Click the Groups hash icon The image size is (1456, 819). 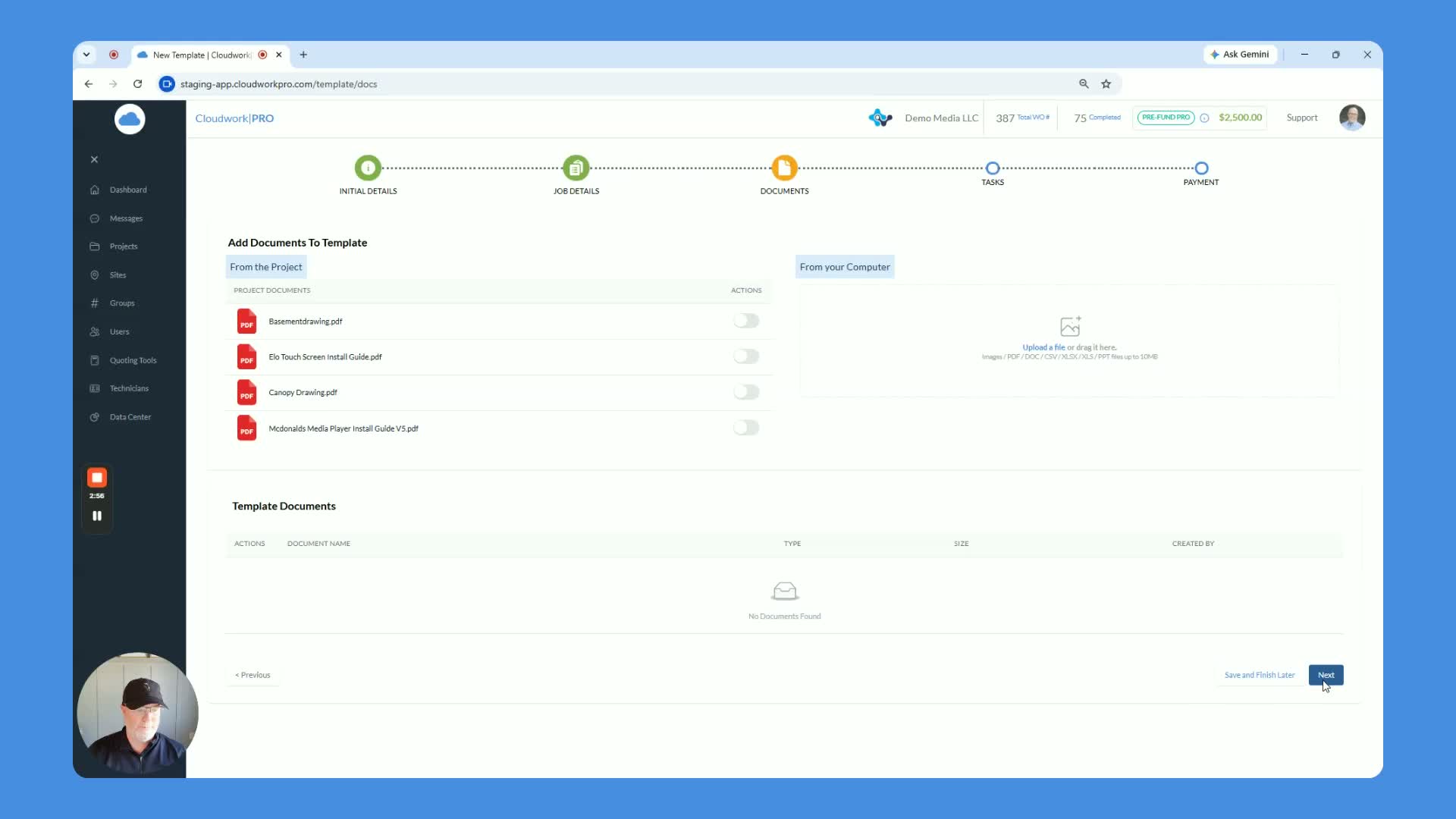tap(95, 303)
